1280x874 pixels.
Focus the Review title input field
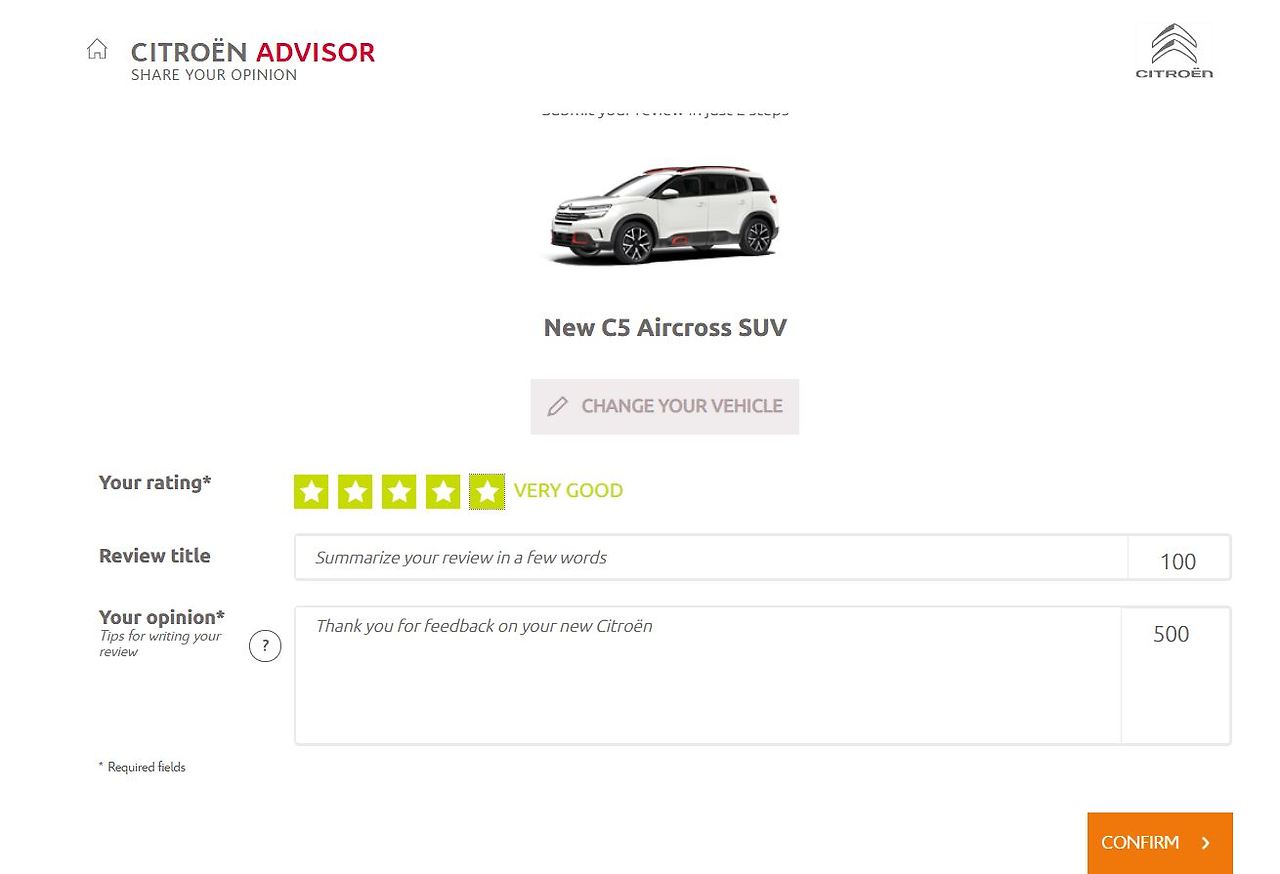pos(711,557)
